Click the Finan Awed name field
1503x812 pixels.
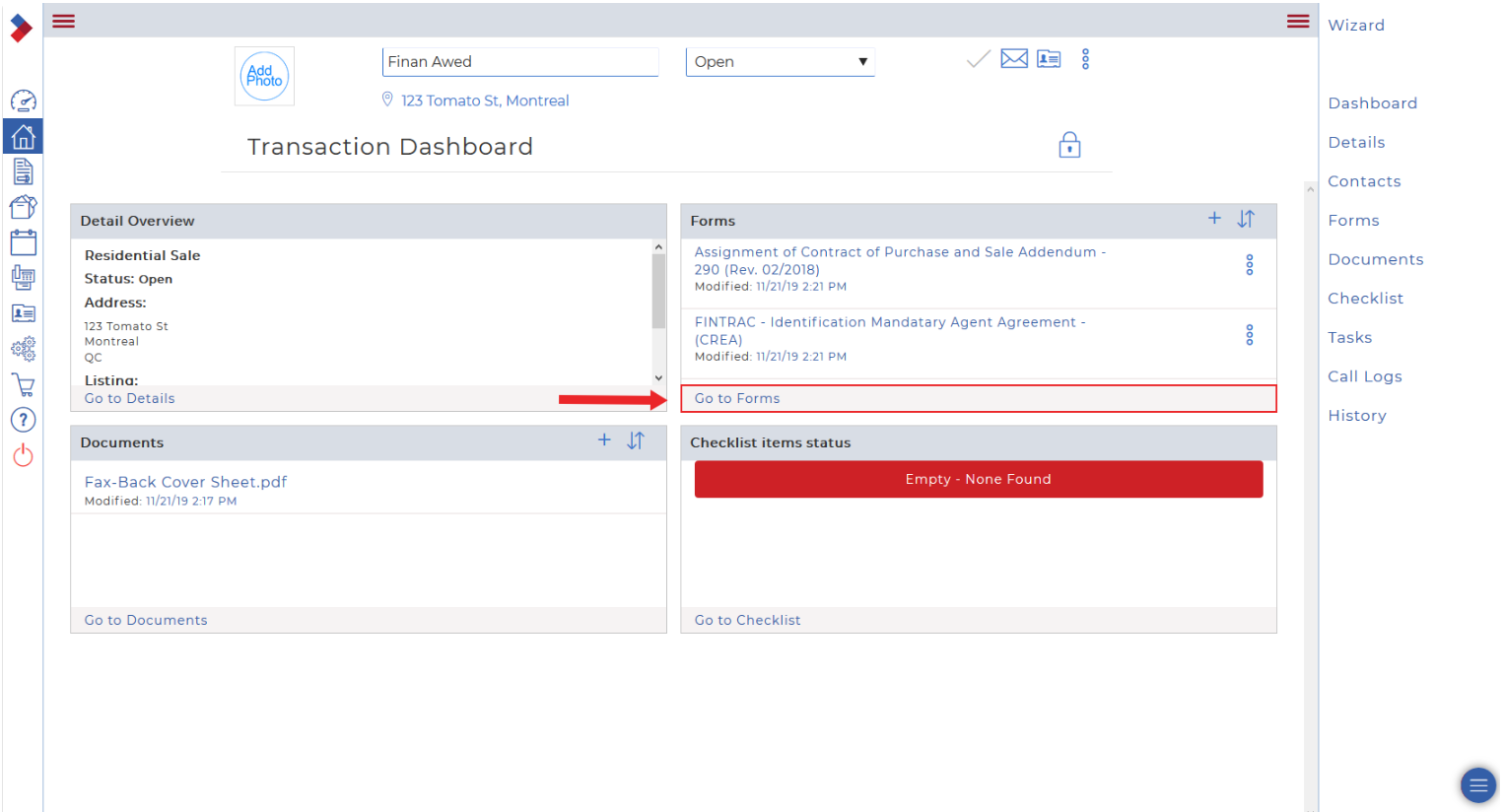[519, 62]
